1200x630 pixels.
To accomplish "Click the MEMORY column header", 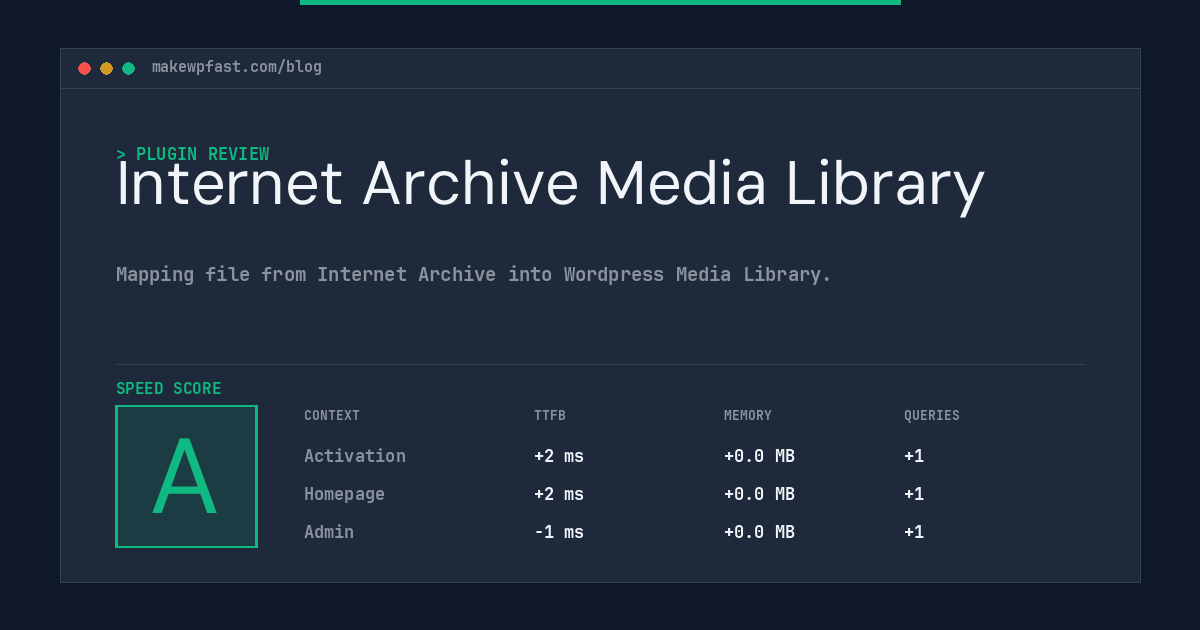I will (748, 416).
